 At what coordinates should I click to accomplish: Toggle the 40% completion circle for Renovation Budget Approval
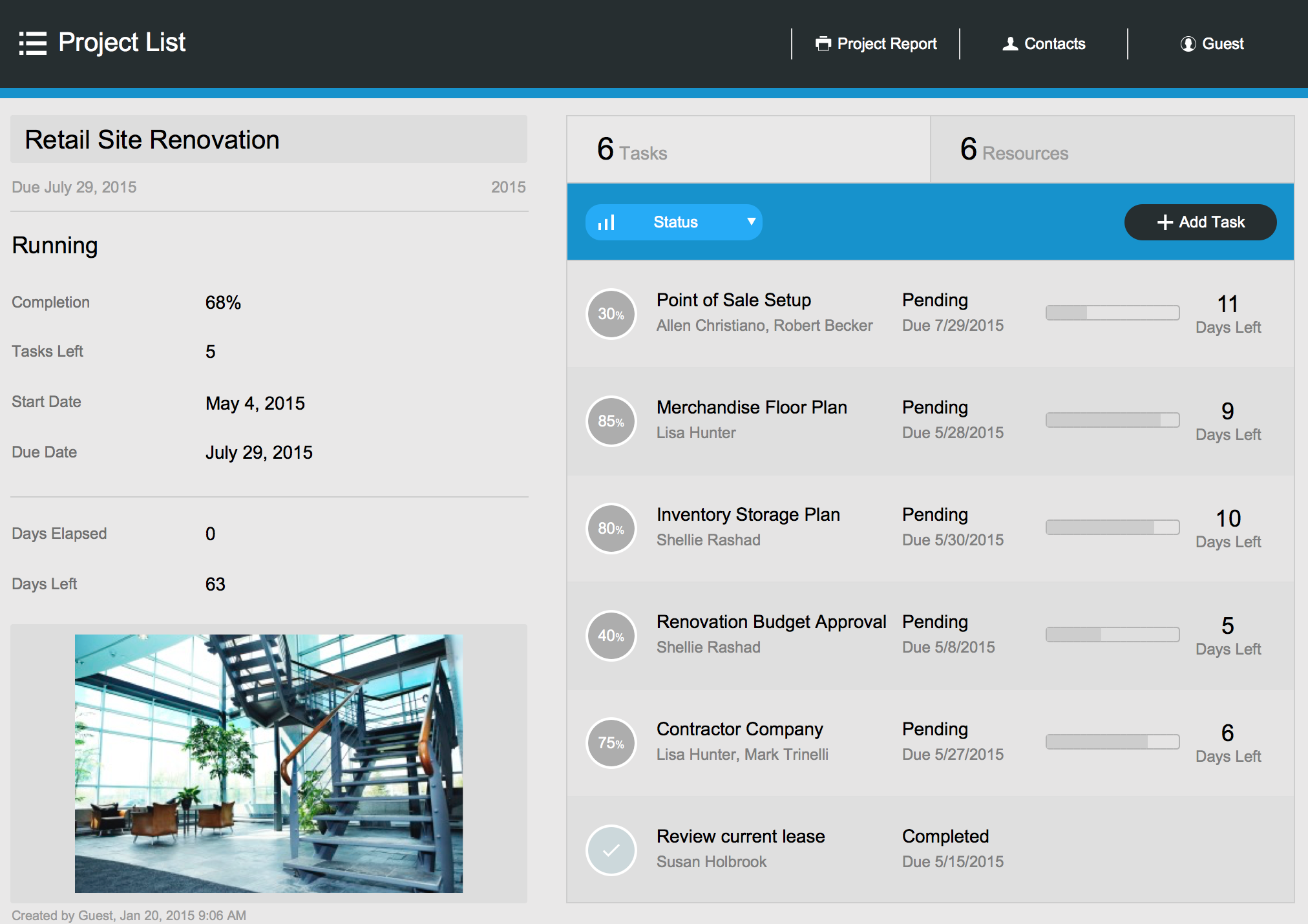tap(611, 636)
